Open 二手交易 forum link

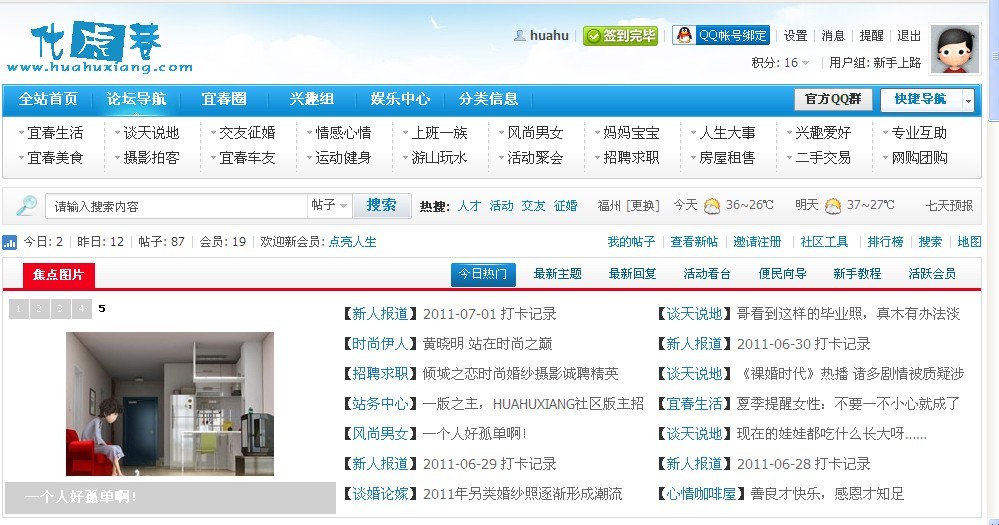coord(823,157)
